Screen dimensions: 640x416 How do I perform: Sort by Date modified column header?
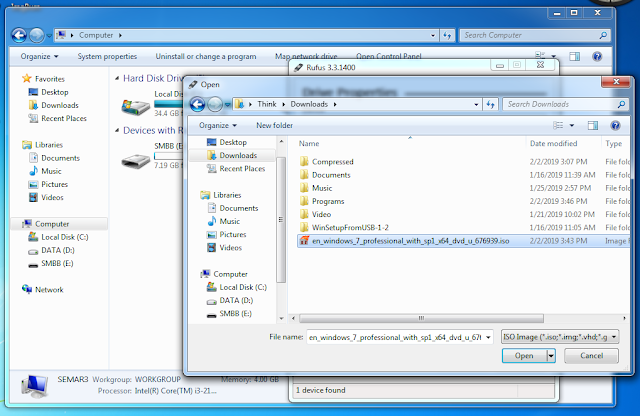553,144
